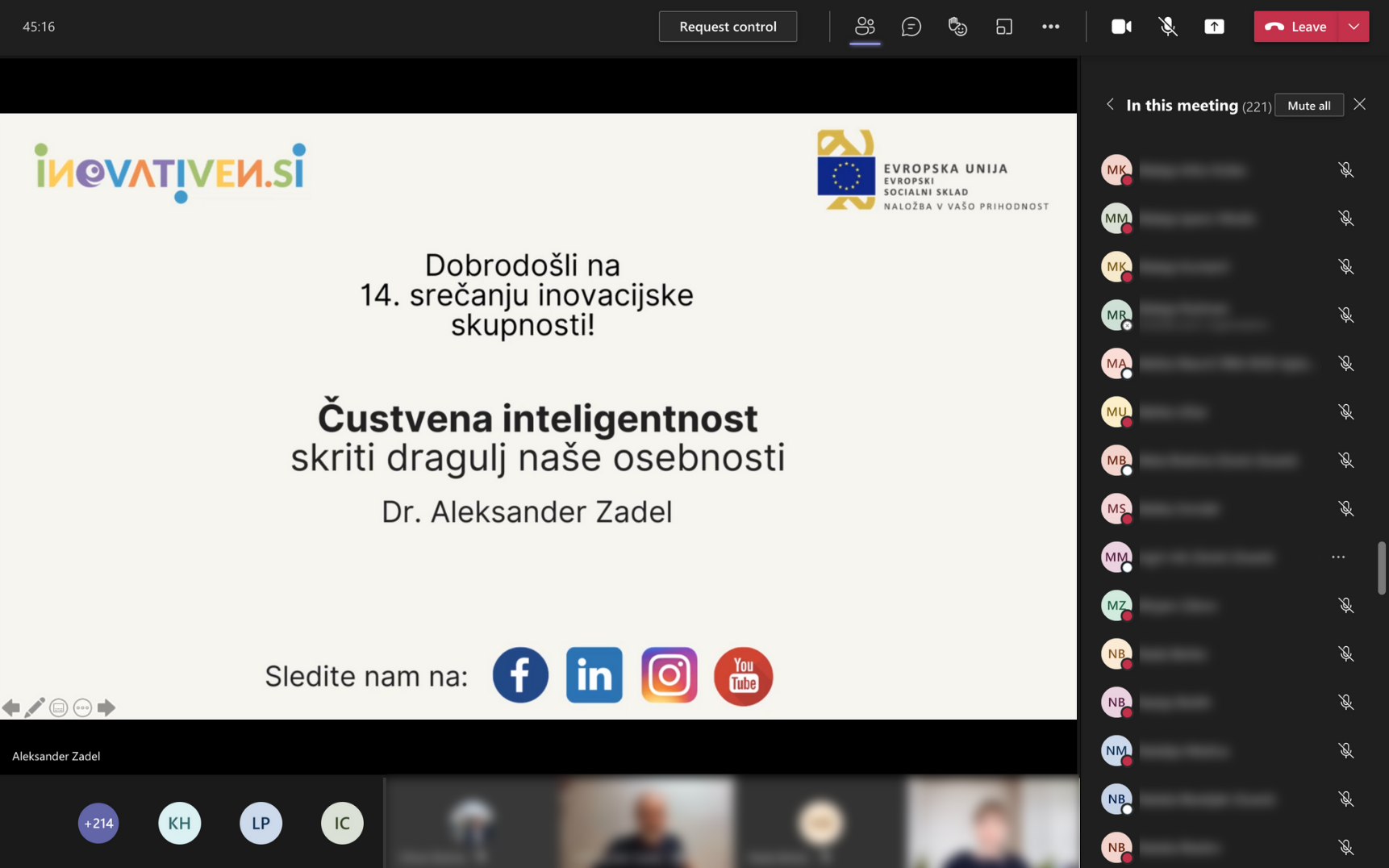
Task: Select the pen annotation tool on slide
Action: click(x=35, y=707)
